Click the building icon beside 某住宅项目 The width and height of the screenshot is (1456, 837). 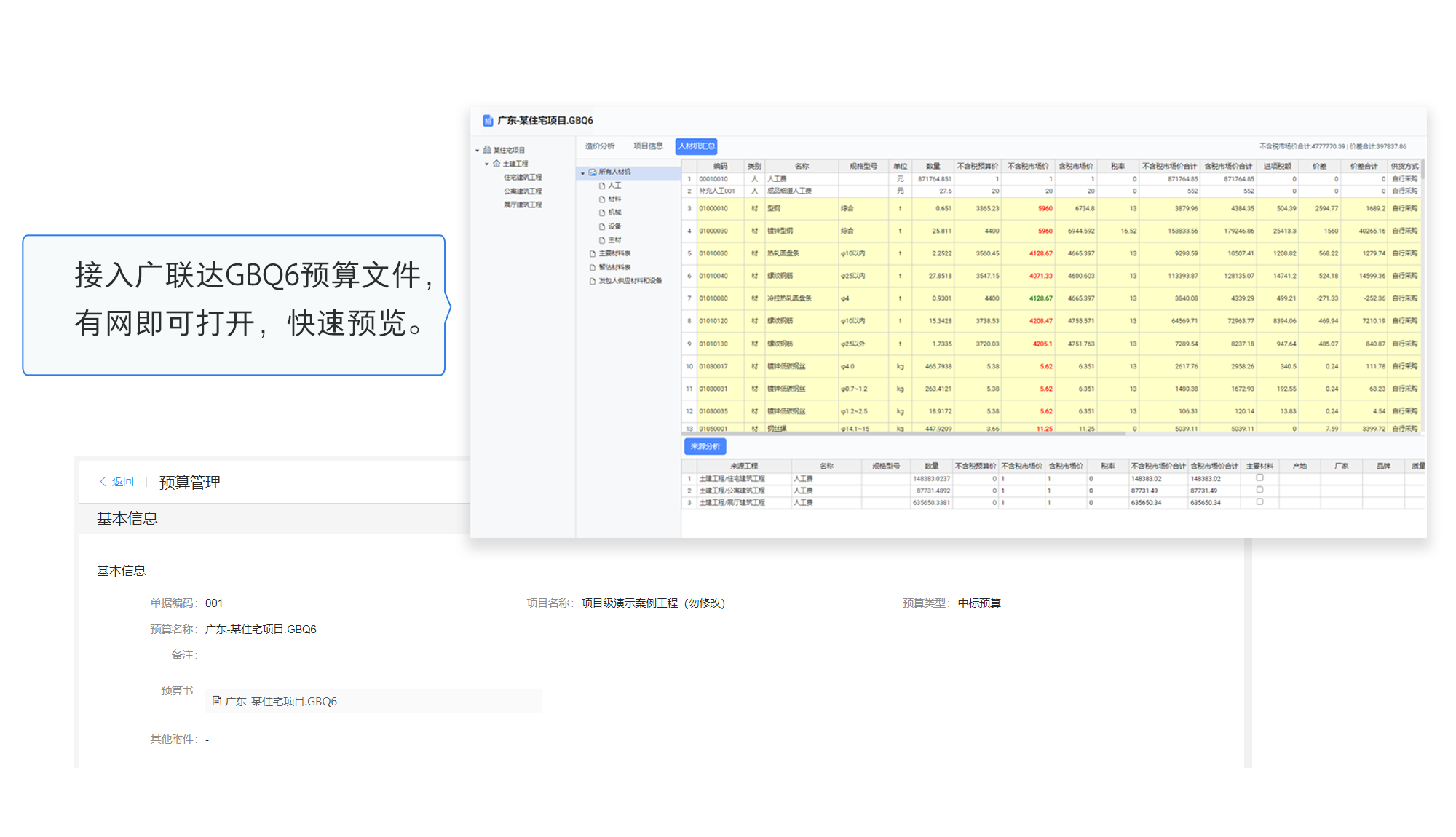click(x=487, y=150)
